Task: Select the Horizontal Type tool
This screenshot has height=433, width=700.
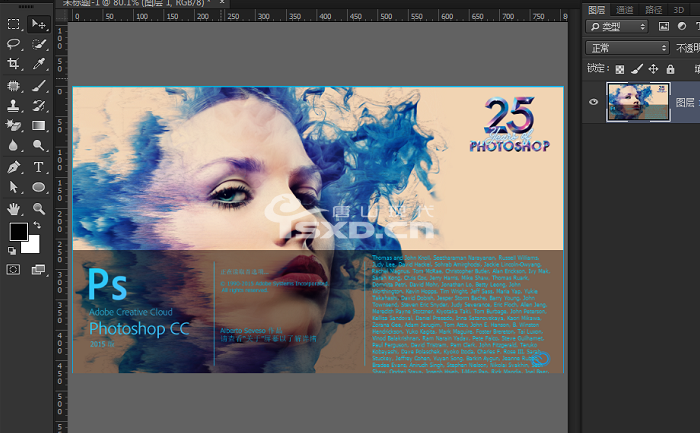Action: tap(38, 167)
